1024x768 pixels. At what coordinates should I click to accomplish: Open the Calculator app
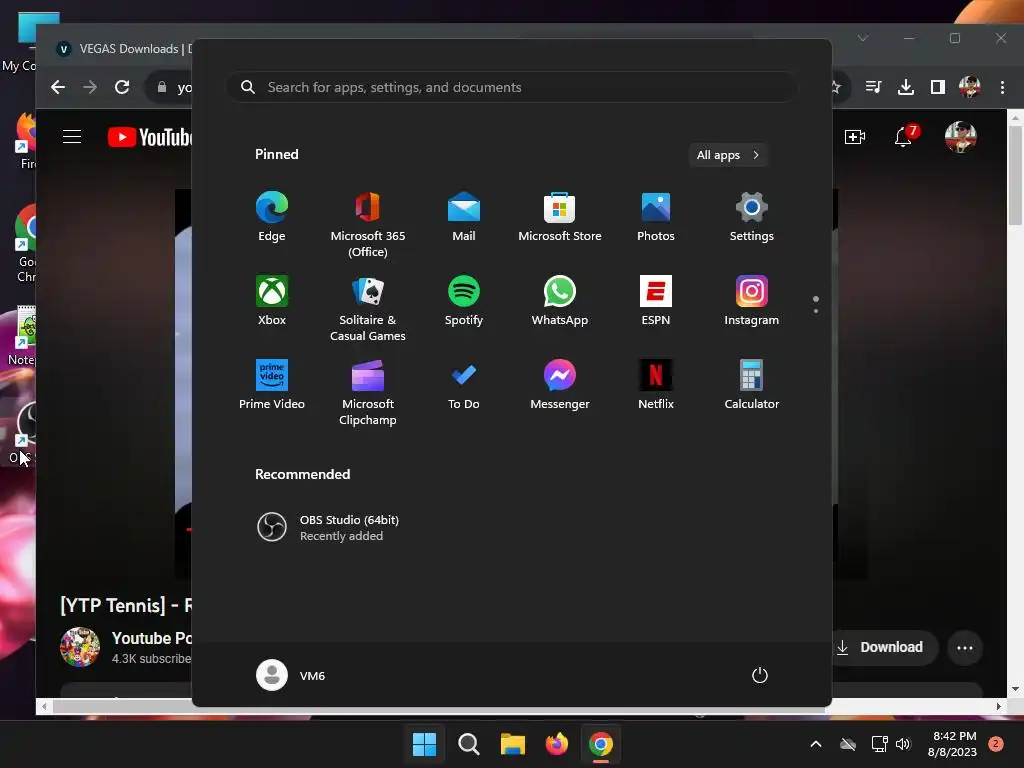pos(752,385)
